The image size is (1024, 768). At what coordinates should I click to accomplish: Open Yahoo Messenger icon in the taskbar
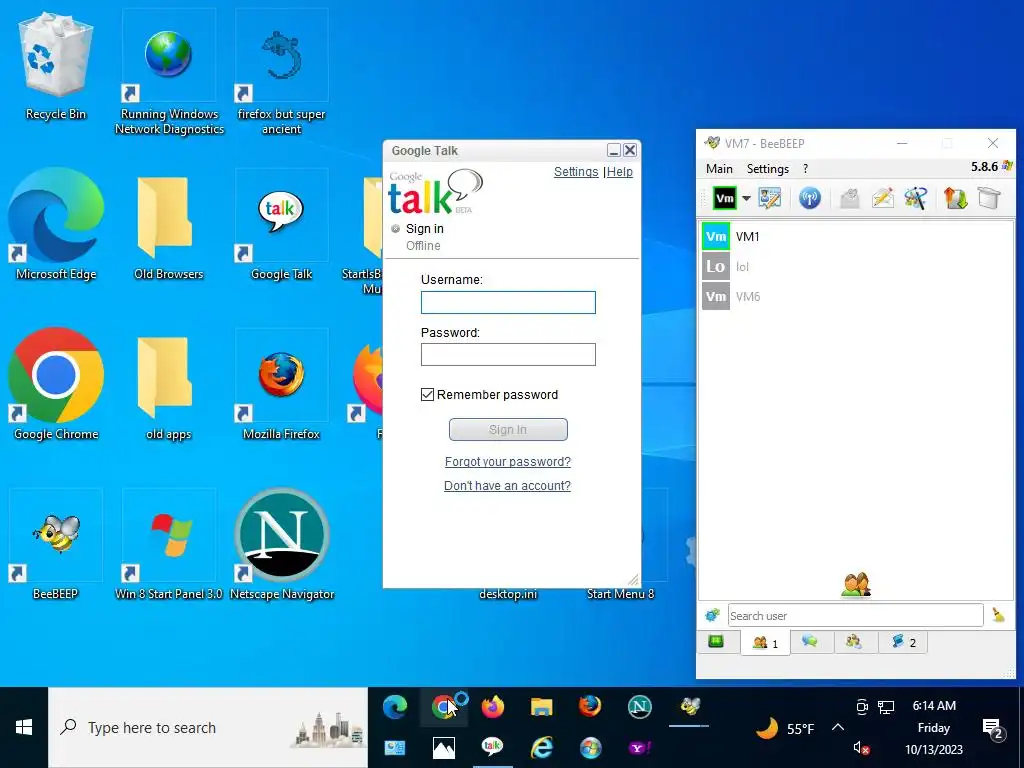(x=639, y=748)
